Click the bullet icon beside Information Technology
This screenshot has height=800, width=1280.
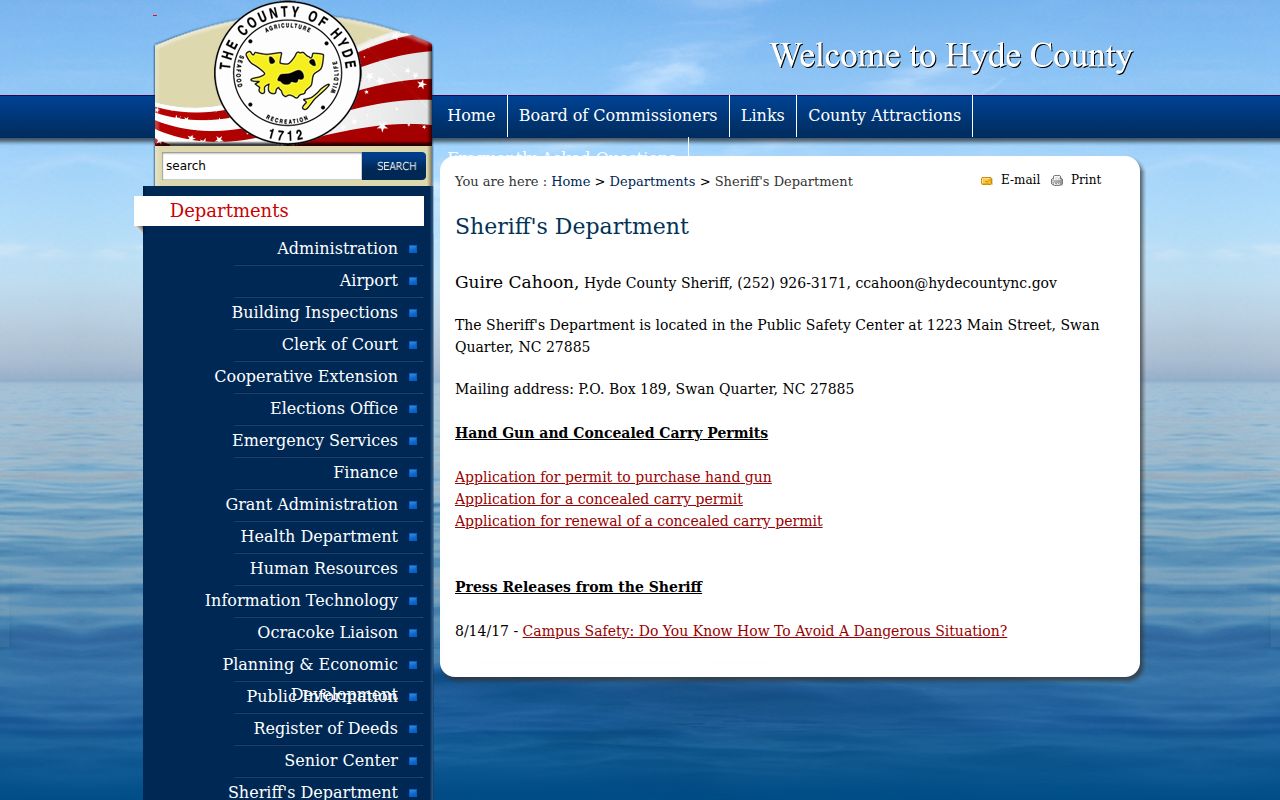(x=413, y=601)
